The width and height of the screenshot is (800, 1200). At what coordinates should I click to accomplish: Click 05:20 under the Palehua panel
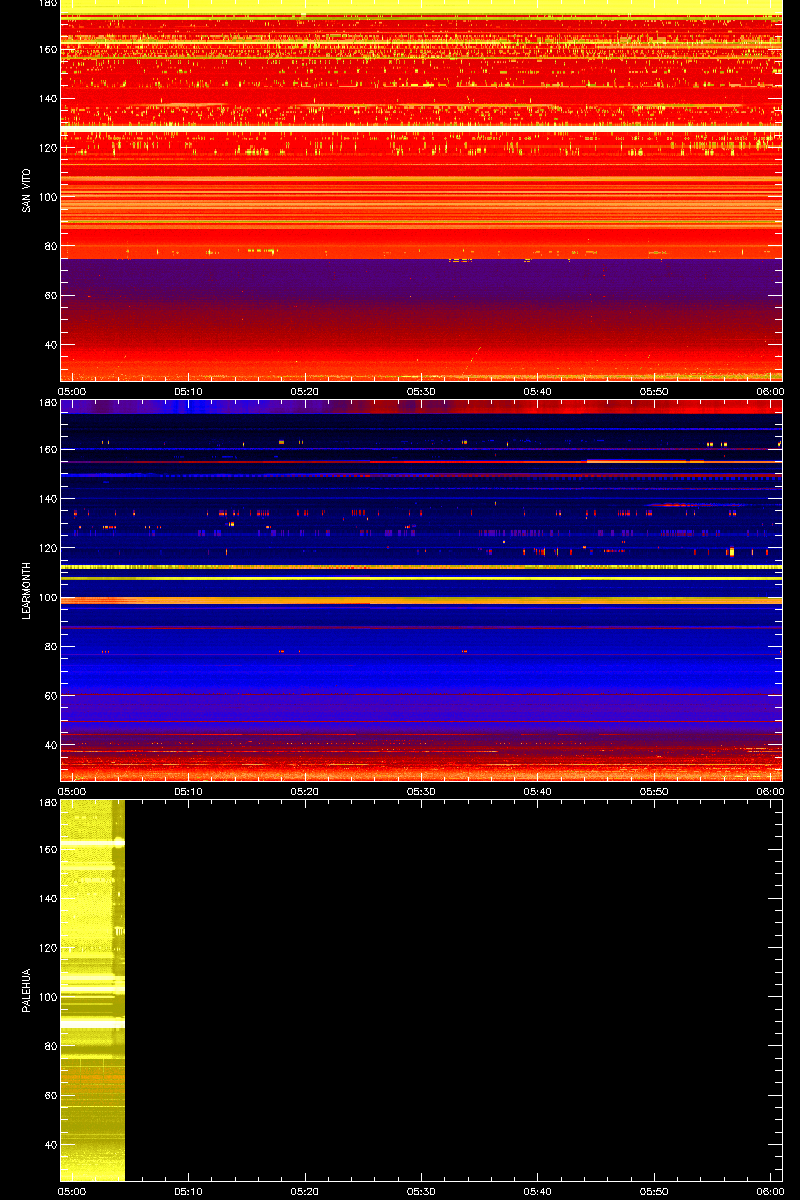point(305,1191)
